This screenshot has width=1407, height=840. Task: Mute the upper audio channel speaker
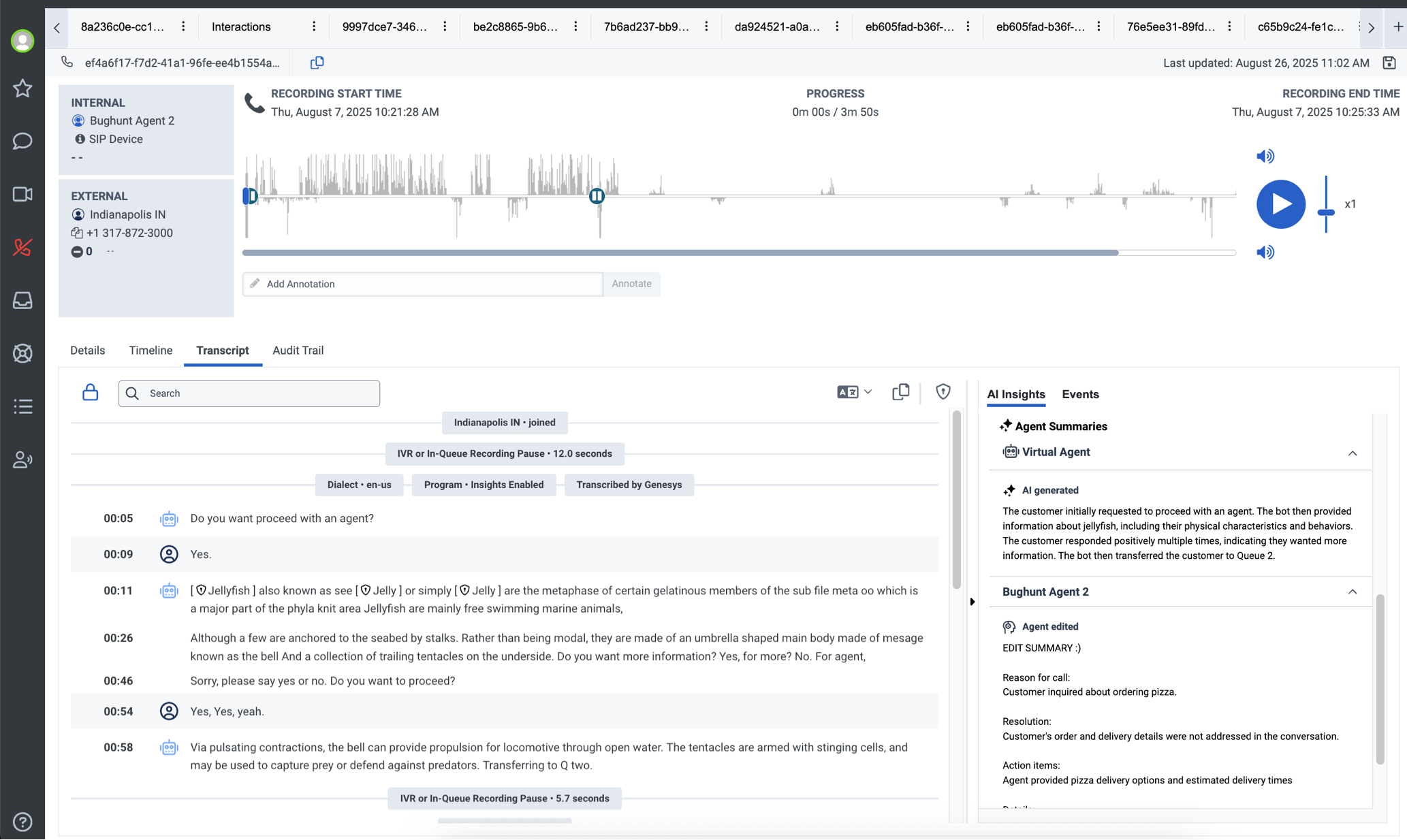click(x=1265, y=157)
